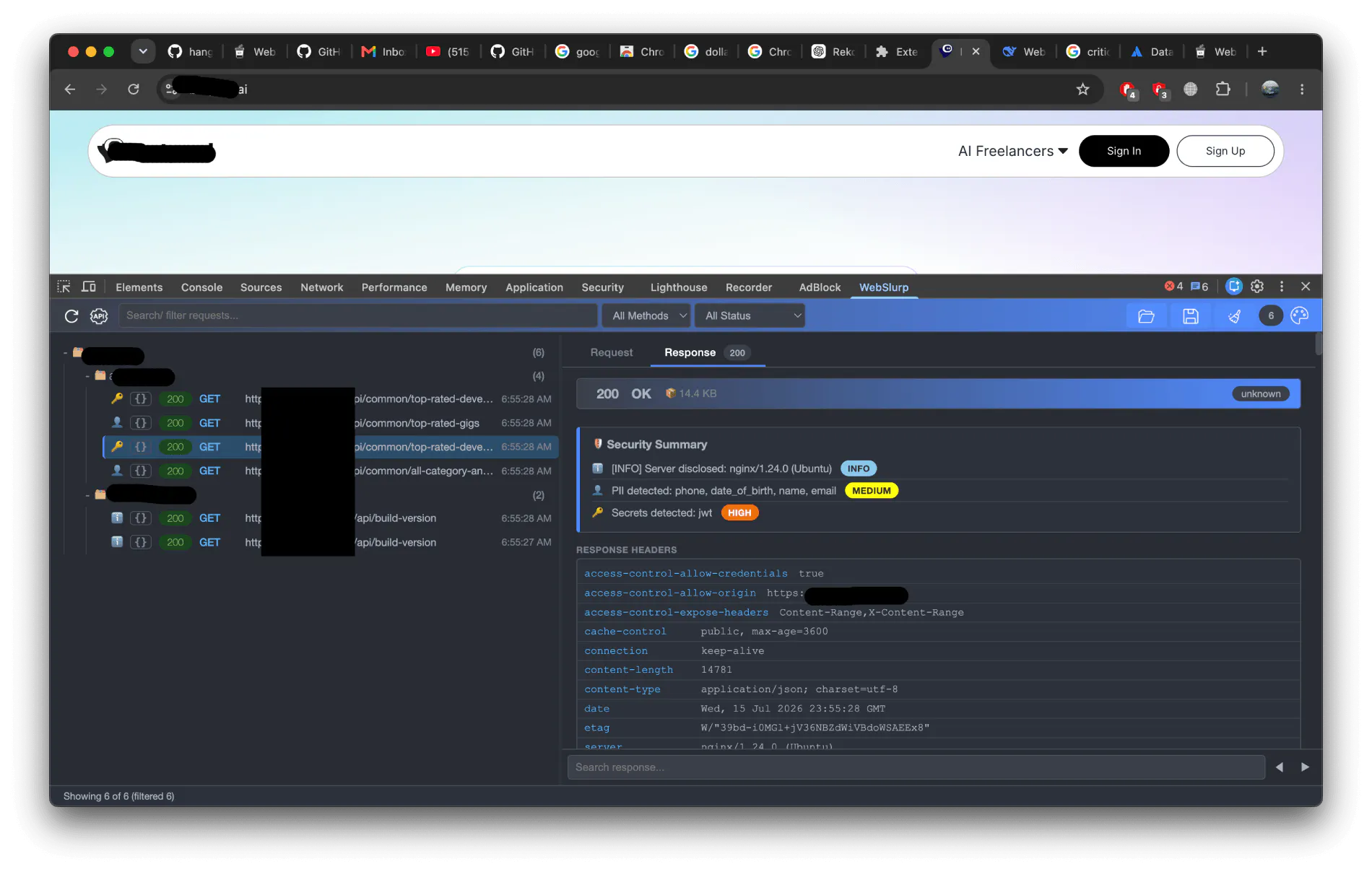This screenshot has width=1372, height=872.
Task: Open DevTools three-dot customize menu
Action: [1282, 287]
